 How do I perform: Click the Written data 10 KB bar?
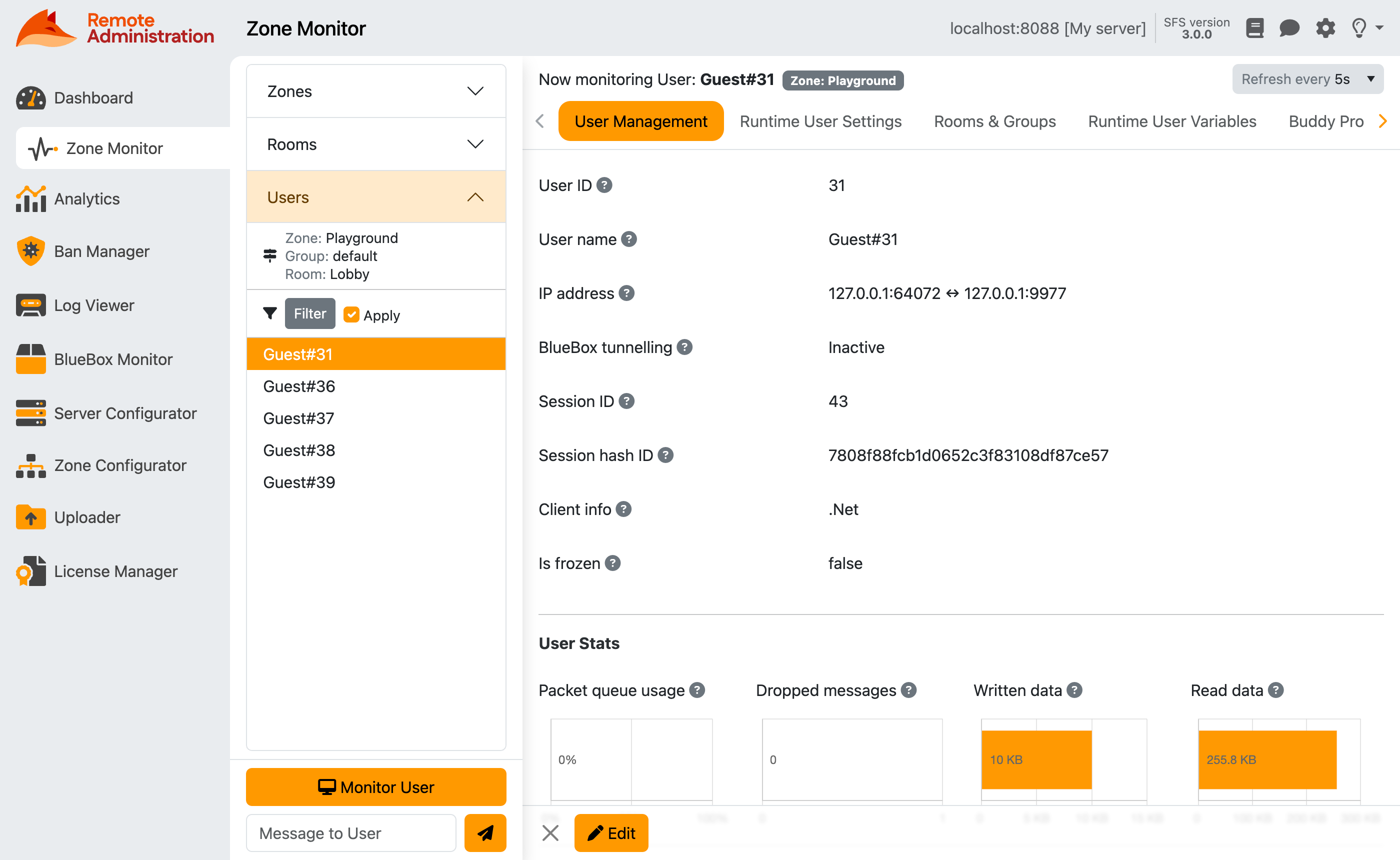1035,759
